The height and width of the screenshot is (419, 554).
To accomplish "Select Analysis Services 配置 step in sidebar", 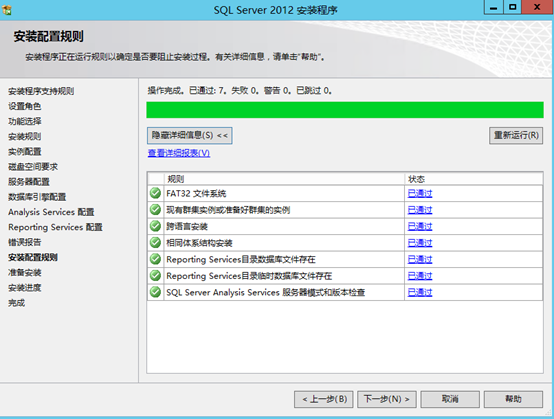I will [x=51, y=212].
